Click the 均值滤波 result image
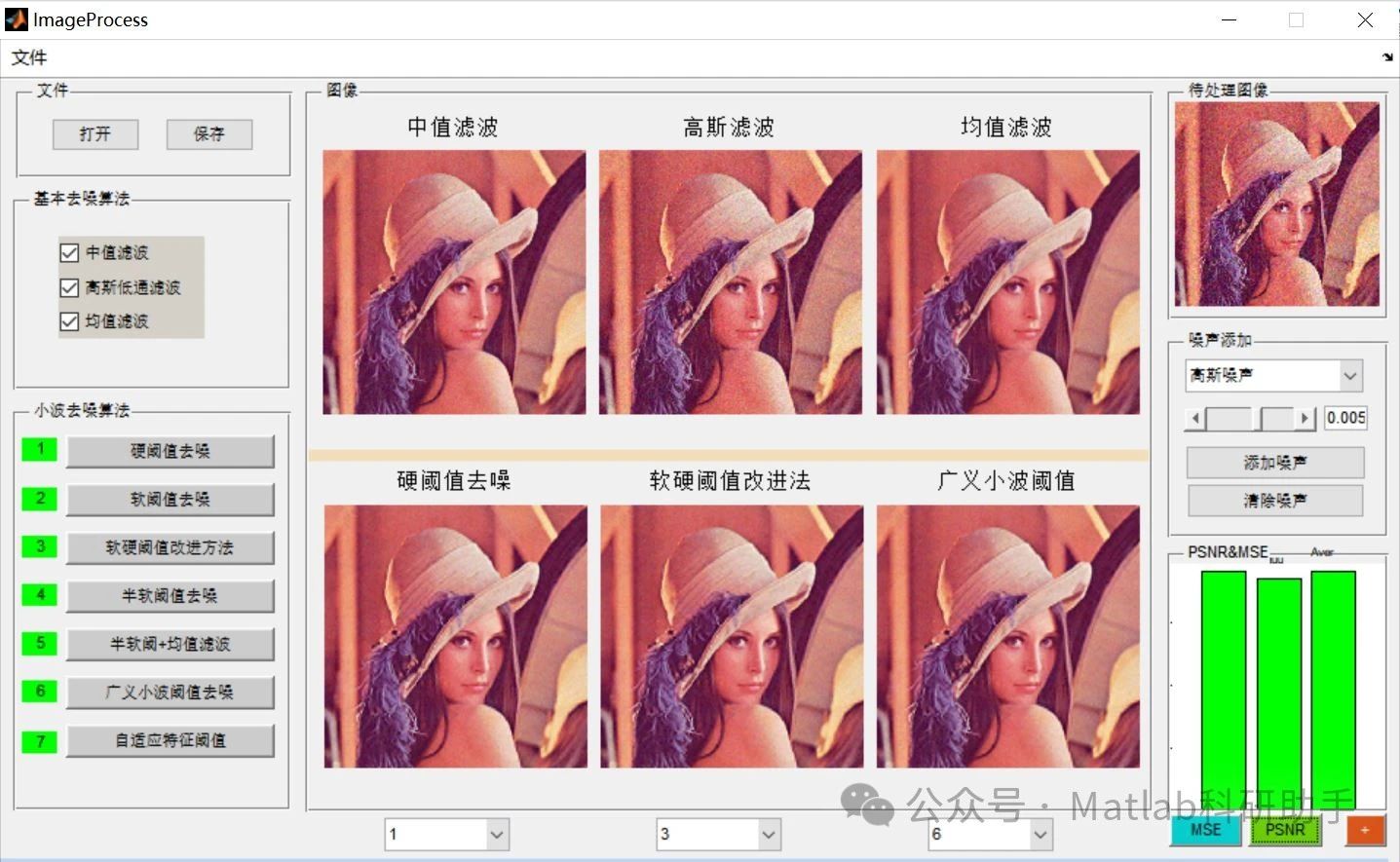Image resolution: width=1400 pixels, height=862 pixels. coord(1008,282)
